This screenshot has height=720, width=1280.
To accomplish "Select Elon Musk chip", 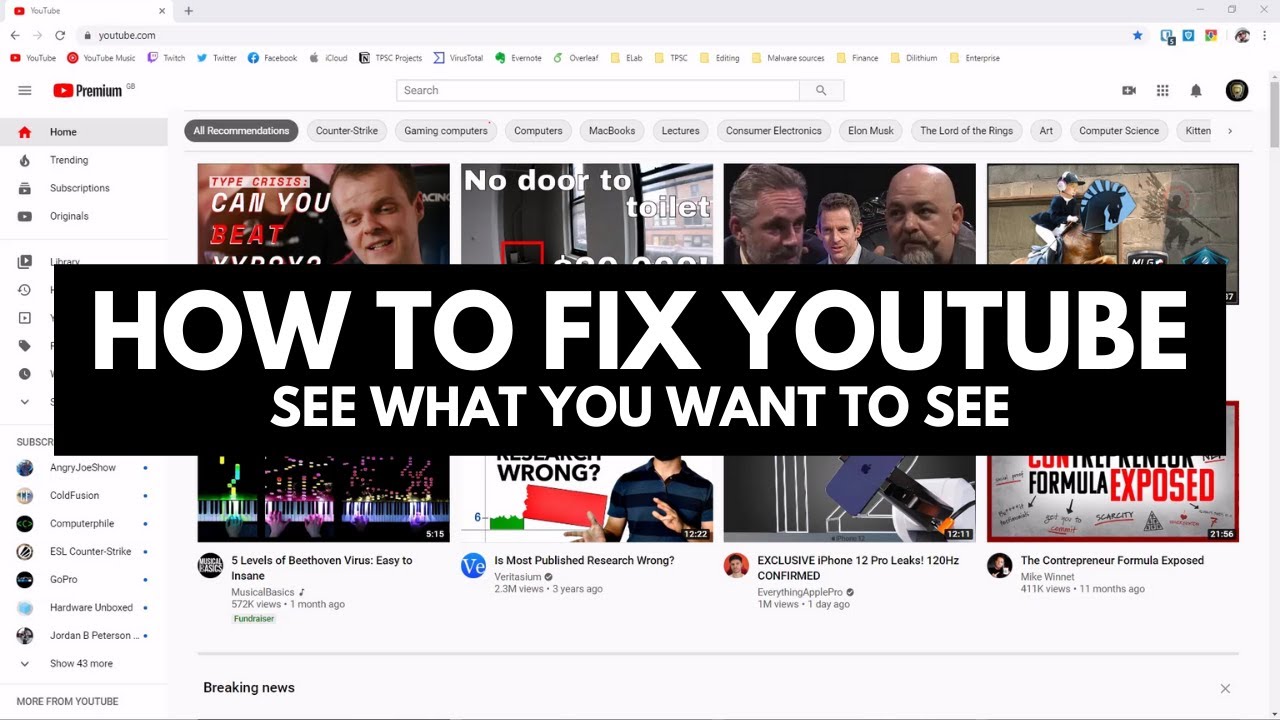I will tap(871, 131).
